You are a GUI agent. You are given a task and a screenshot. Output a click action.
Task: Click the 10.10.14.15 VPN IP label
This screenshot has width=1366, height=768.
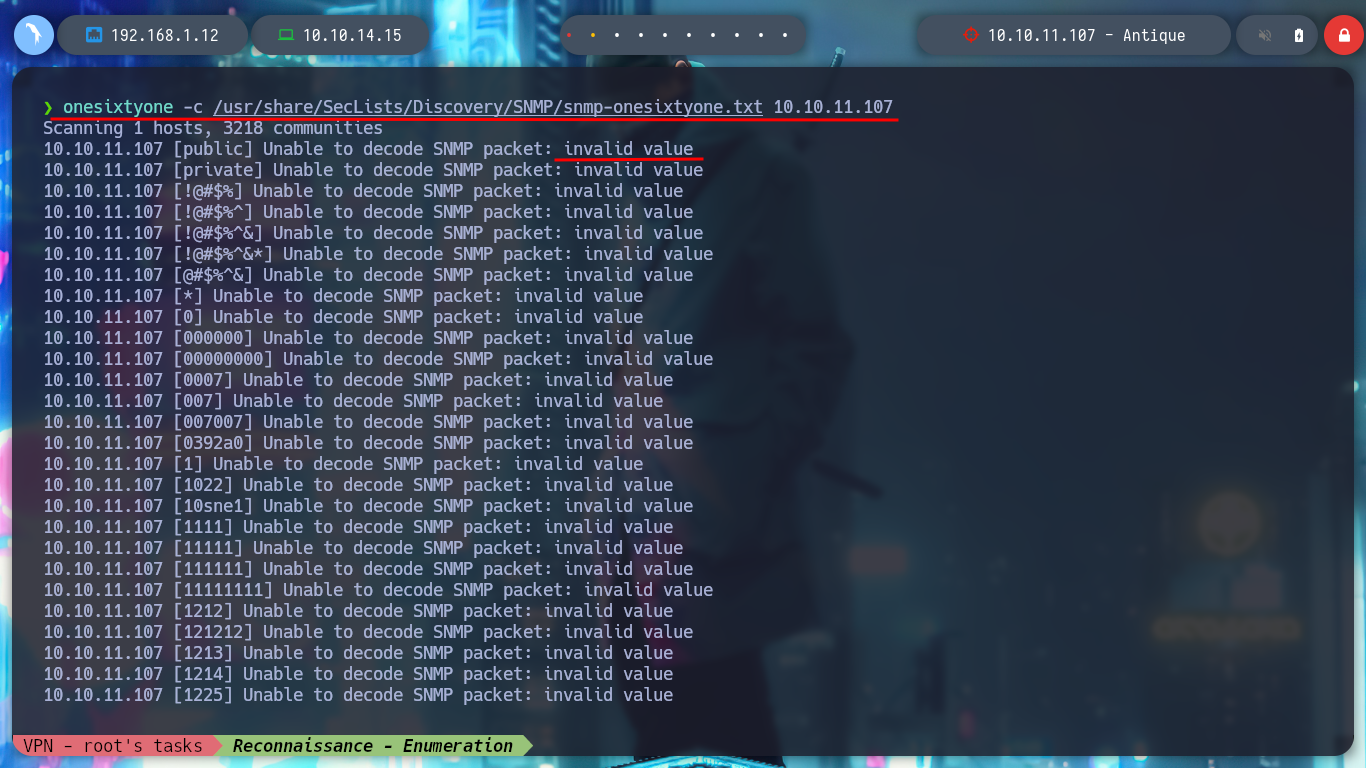tap(352, 35)
